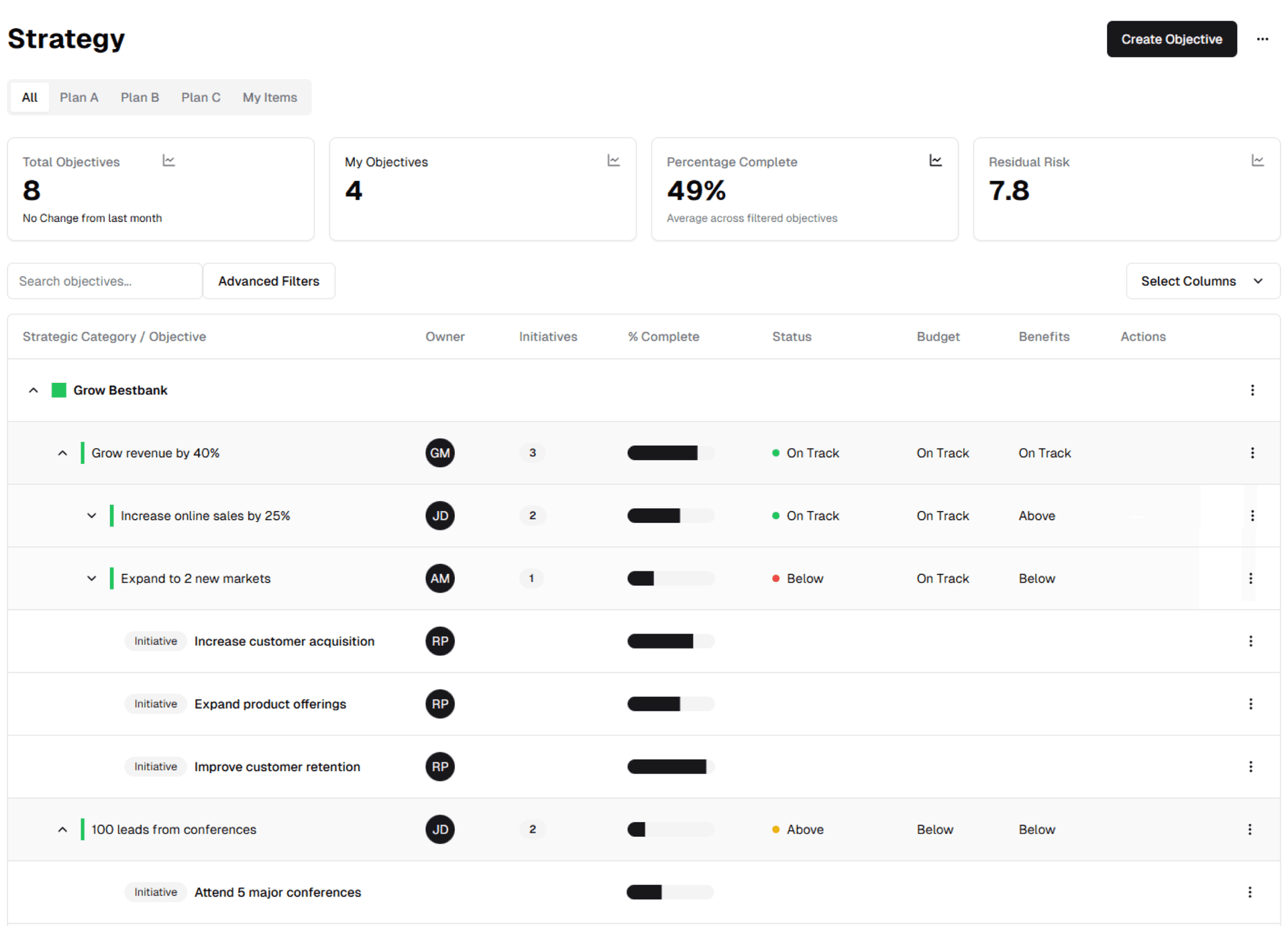Image resolution: width=1288 pixels, height=926 pixels.
Task: Open actions menu for Expand product offerings initiative
Action: [1250, 703]
